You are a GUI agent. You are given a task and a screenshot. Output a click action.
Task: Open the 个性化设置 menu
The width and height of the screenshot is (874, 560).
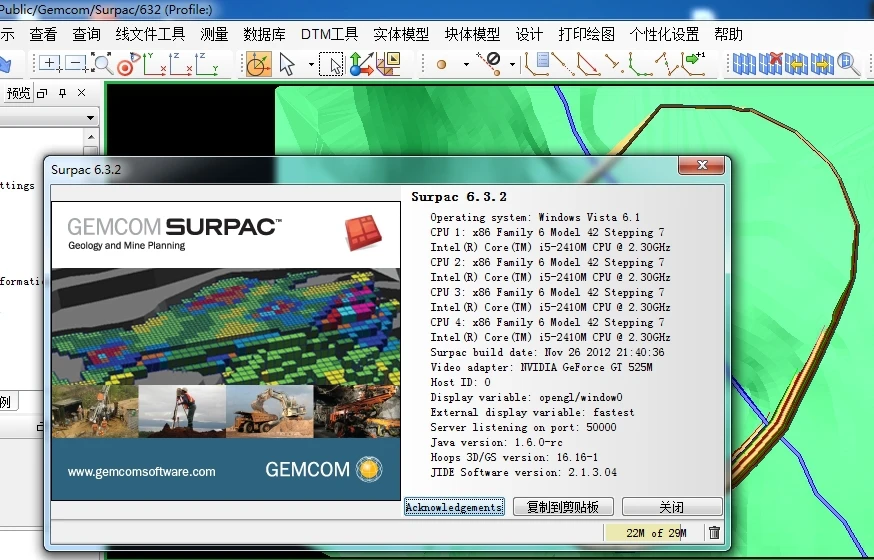pos(664,35)
